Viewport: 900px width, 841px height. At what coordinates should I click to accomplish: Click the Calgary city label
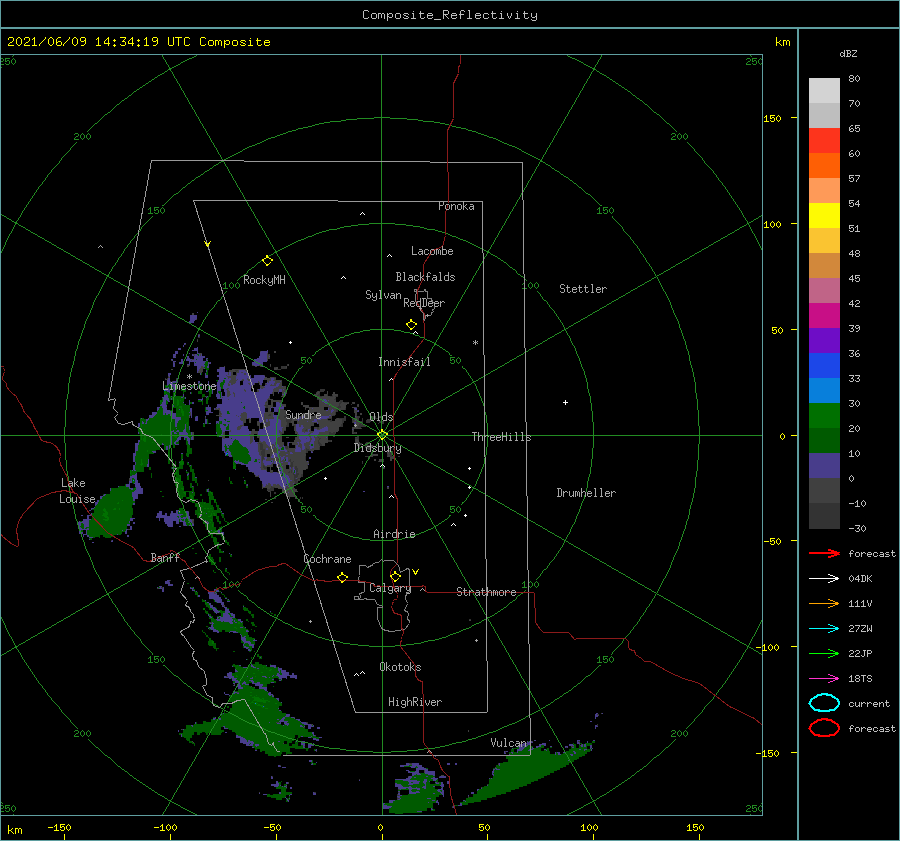(x=390, y=588)
